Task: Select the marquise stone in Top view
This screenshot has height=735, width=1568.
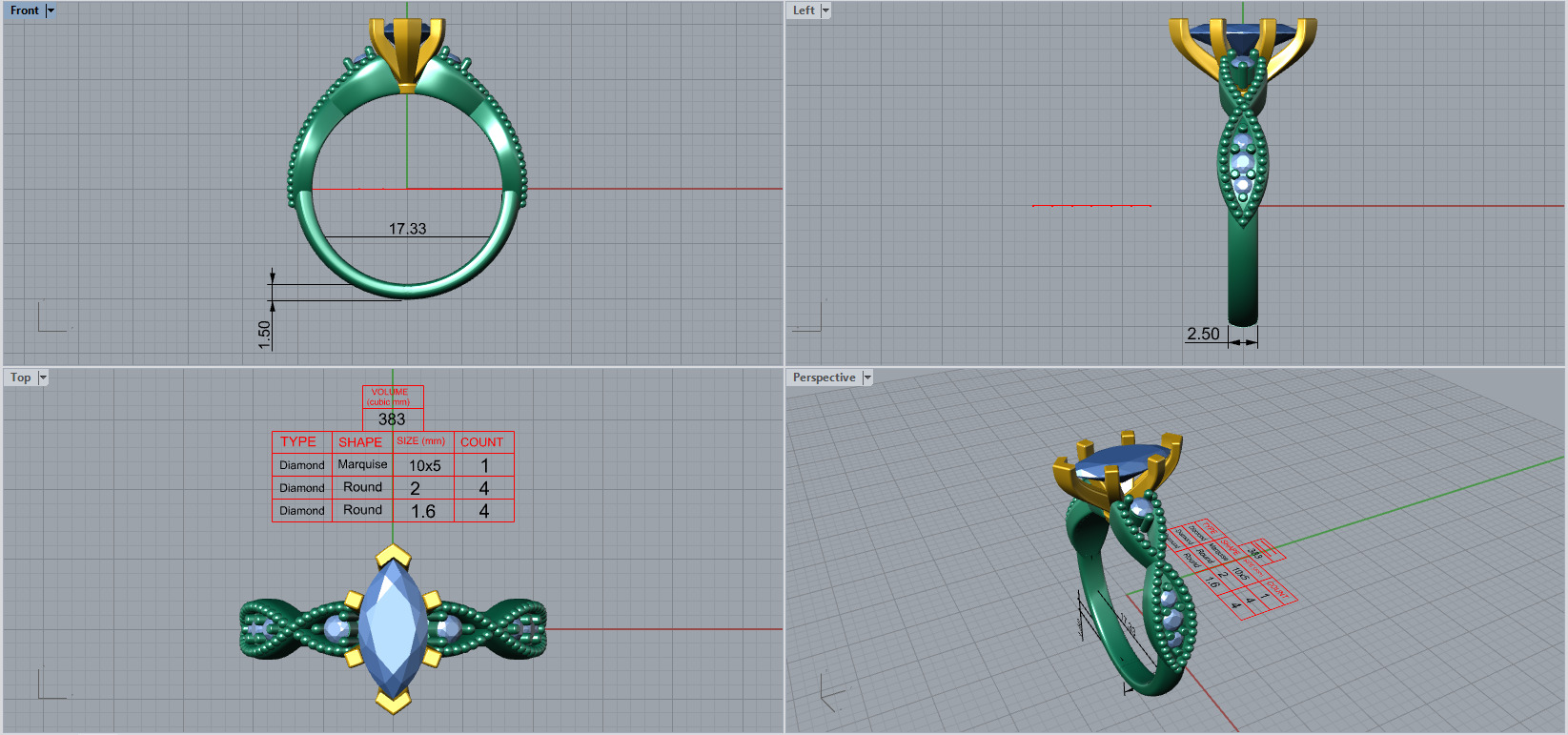Action: coord(395,628)
